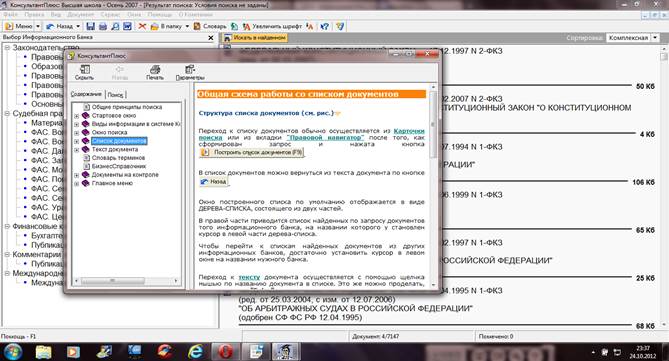Click status bar entry 'Документ: 4/7147'
Image resolution: width=669 pixels, height=361 pixels.
pyautogui.click(x=375, y=337)
